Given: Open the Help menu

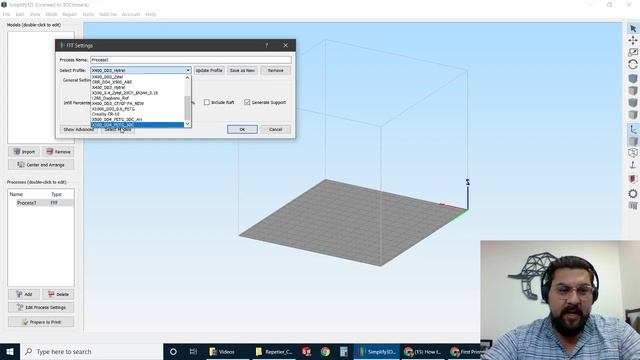Looking at the screenshot, I should 151,14.
